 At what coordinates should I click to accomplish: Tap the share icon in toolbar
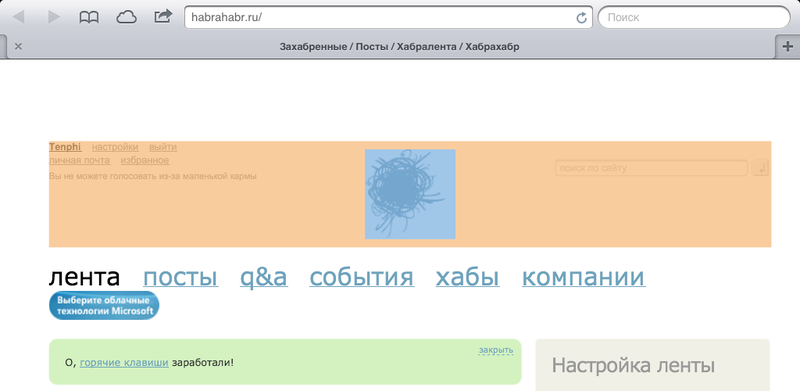163,16
